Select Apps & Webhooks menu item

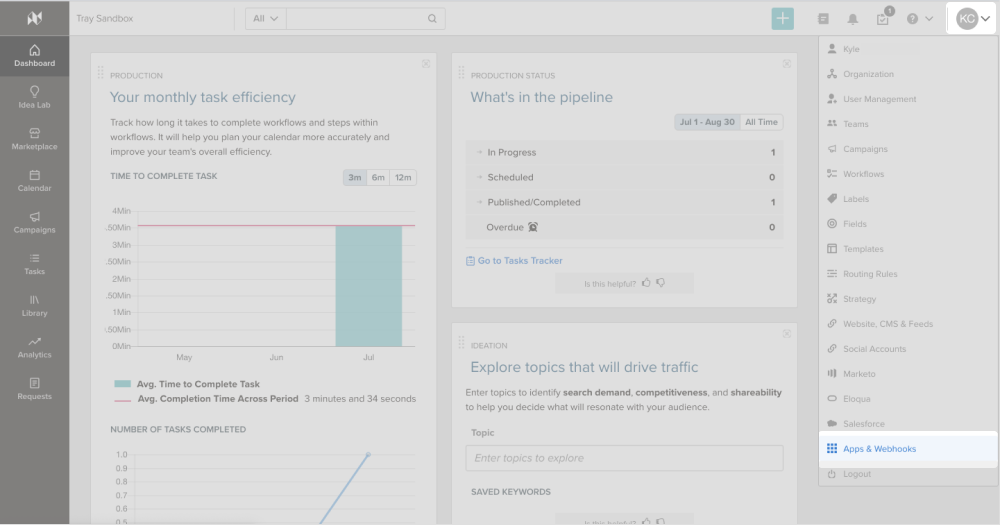click(x=878, y=449)
